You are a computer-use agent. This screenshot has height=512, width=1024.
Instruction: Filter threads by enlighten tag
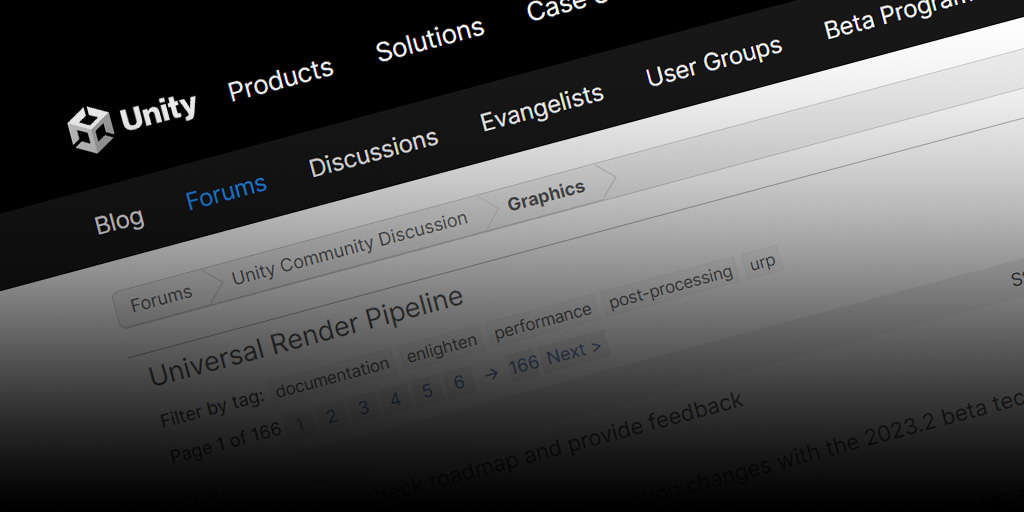click(x=442, y=347)
